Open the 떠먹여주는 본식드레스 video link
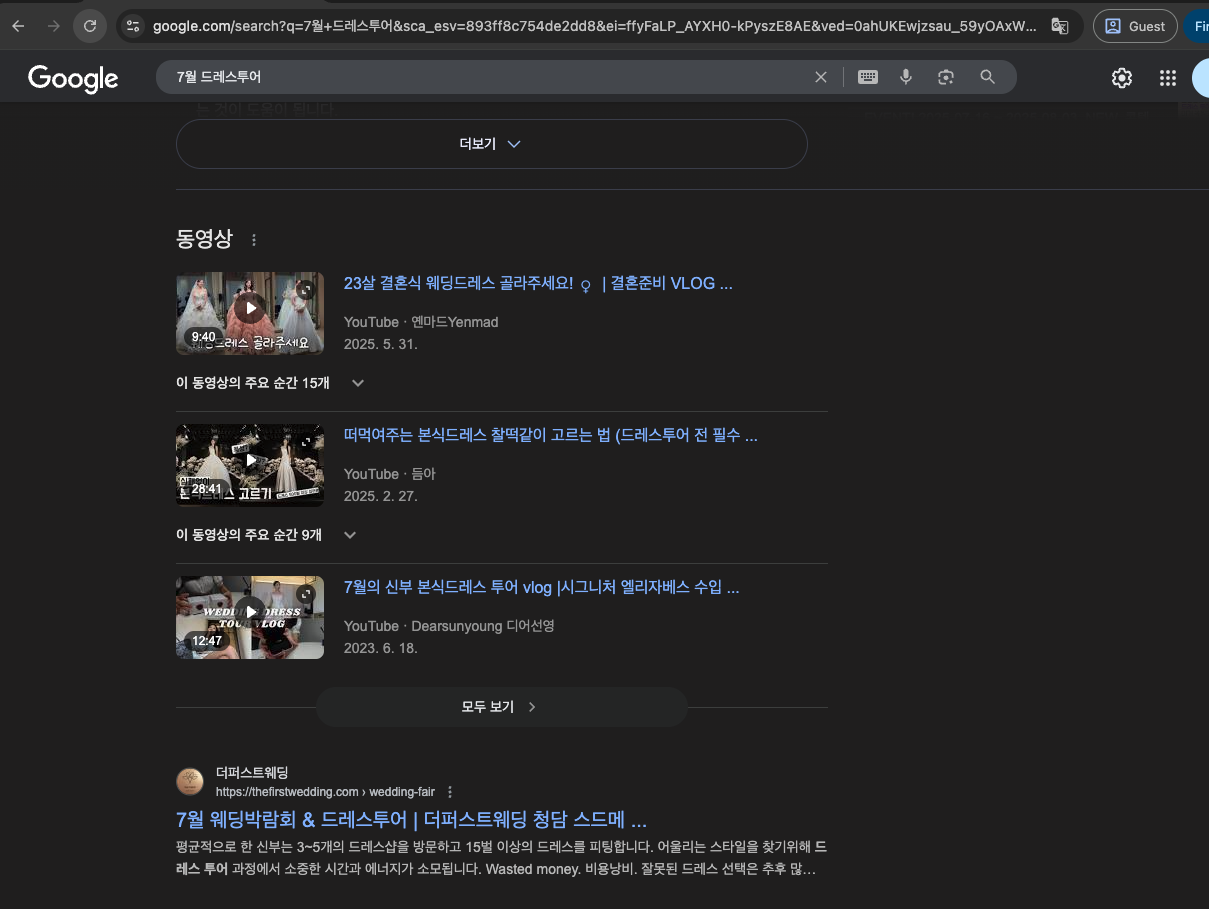This screenshot has height=909, width=1209. (550, 435)
